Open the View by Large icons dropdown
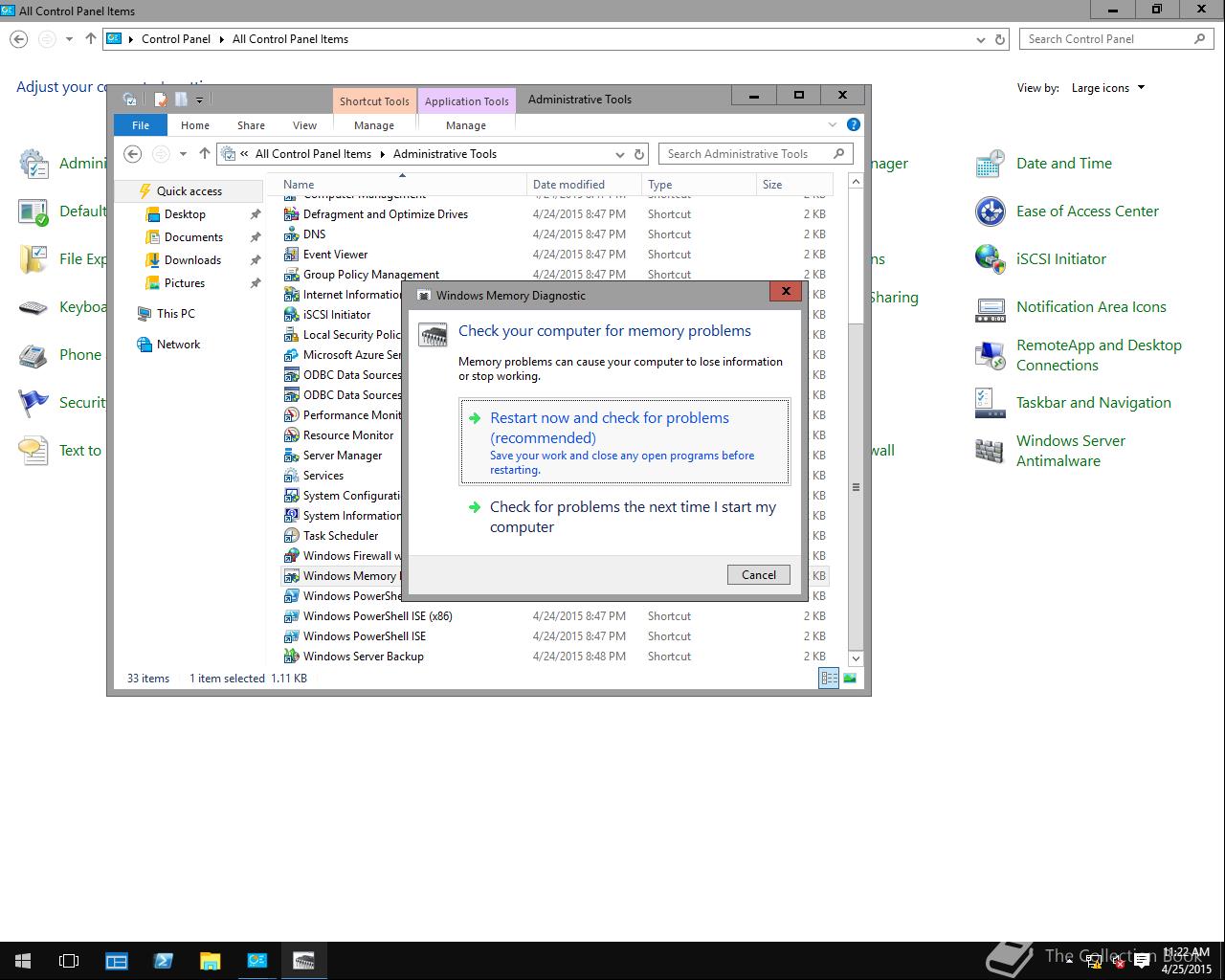 pos(1108,88)
